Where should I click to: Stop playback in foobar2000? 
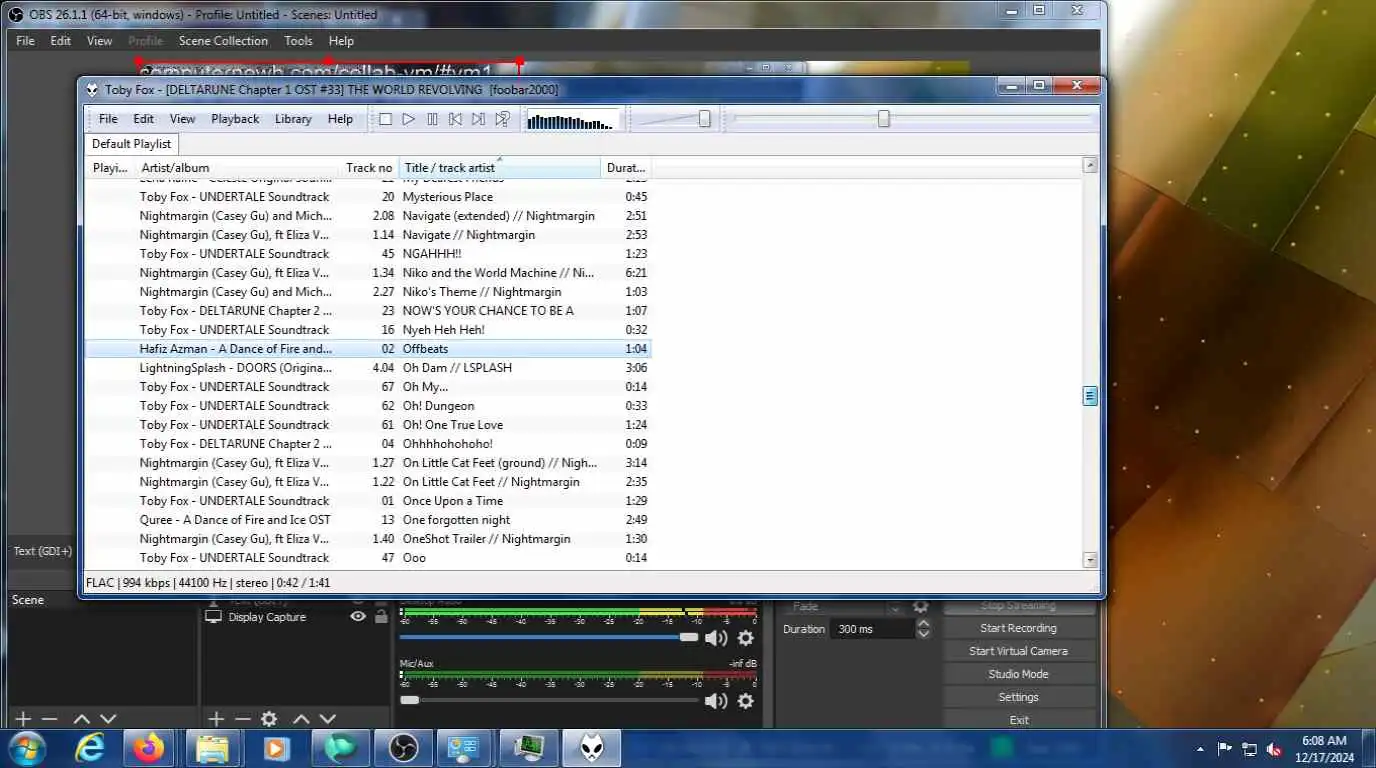click(385, 119)
